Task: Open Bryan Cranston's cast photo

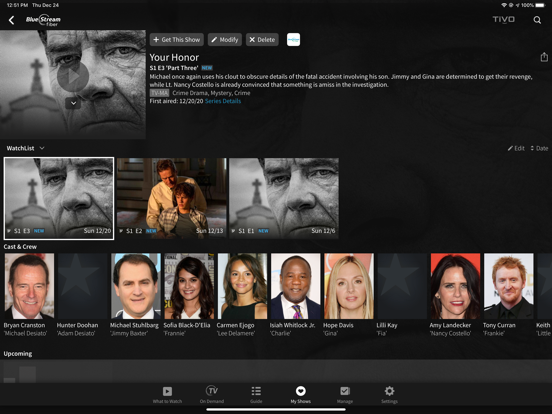Action: point(29,286)
